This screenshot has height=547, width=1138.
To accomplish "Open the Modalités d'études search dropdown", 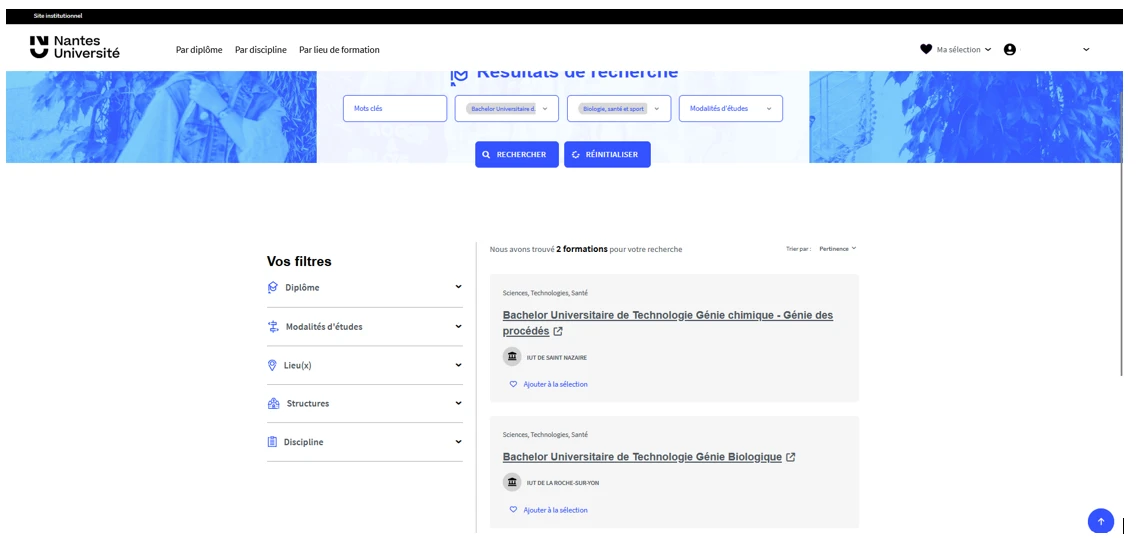I will point(731,109).
